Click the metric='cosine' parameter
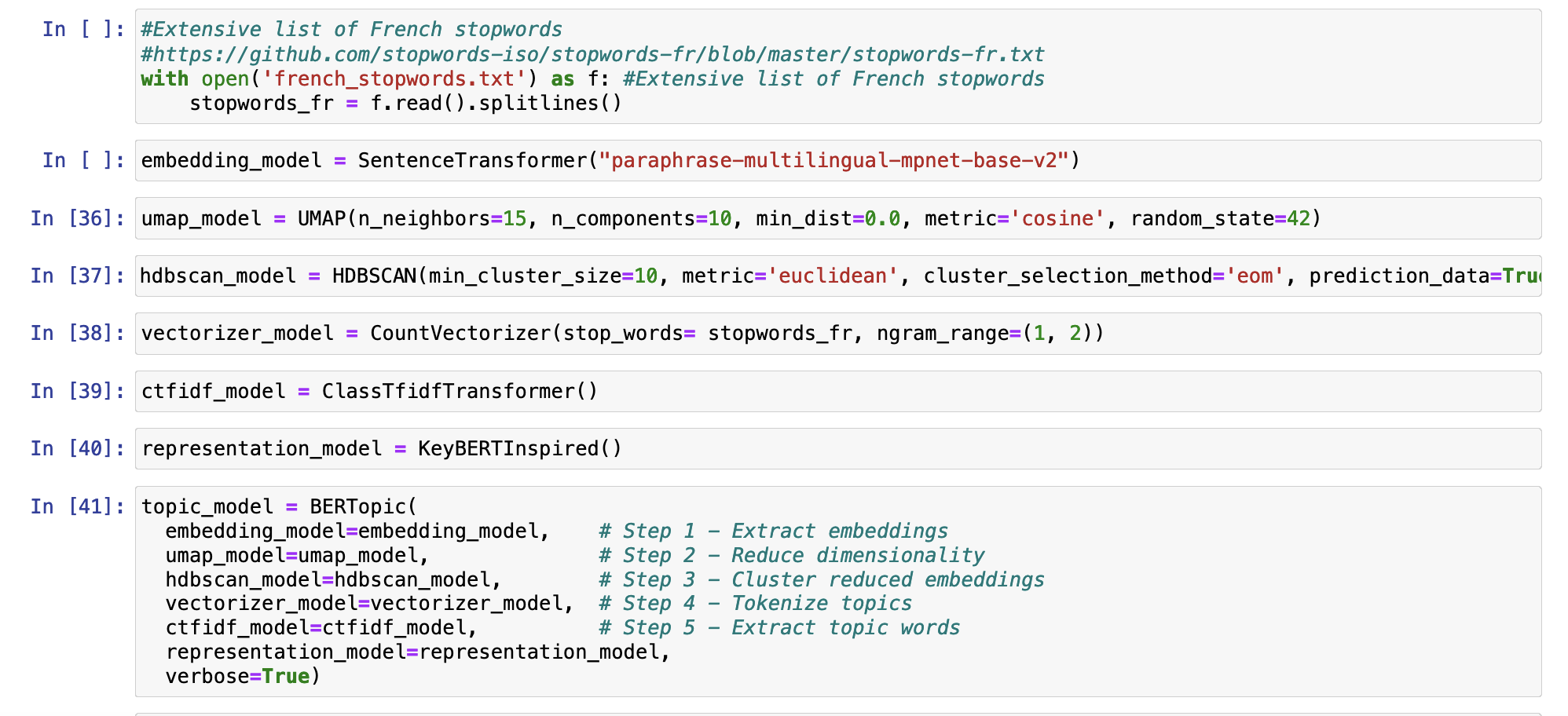The height and width of the screenshot is (716, 1568). [x=1015, y=218]
